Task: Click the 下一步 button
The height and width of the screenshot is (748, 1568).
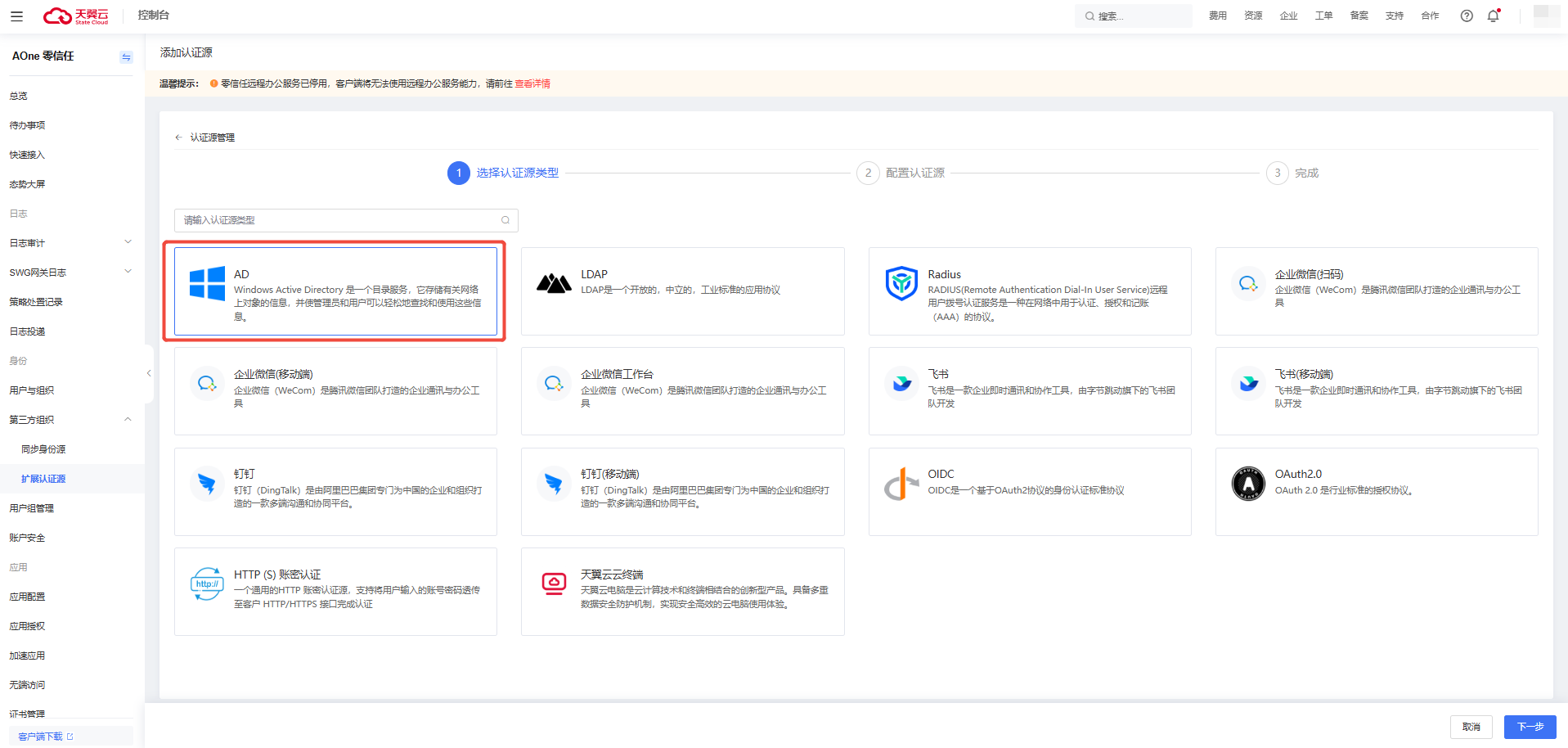Action: click(x=1530, y=727)
